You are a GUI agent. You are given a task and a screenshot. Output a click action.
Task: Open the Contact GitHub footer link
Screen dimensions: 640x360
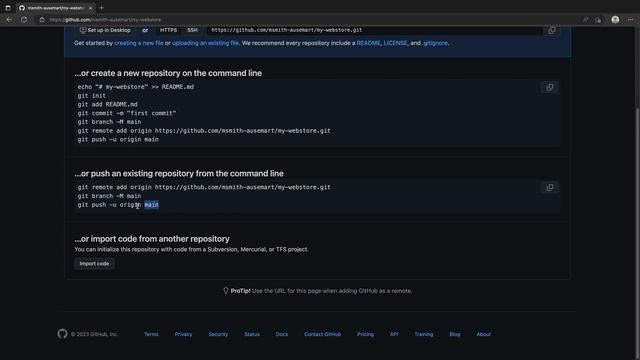click(322, 334)
